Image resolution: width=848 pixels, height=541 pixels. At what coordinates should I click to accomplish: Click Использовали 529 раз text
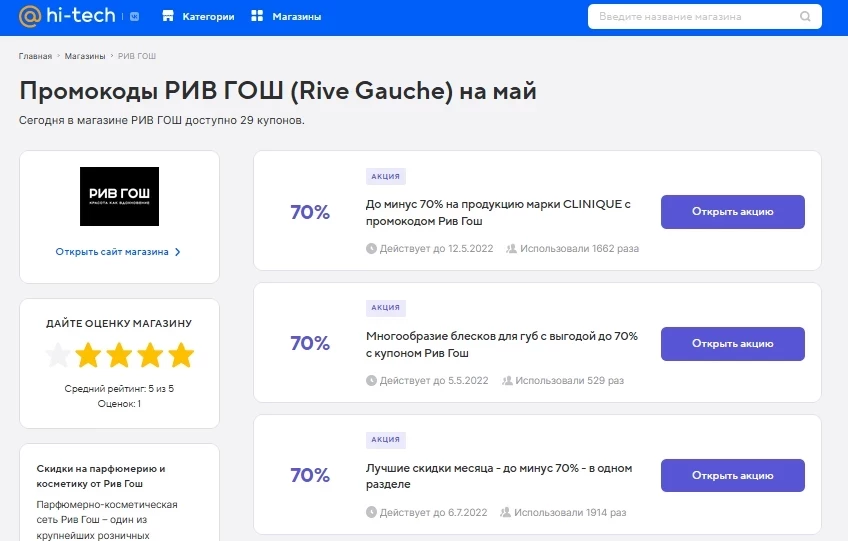tap(569, 380)
